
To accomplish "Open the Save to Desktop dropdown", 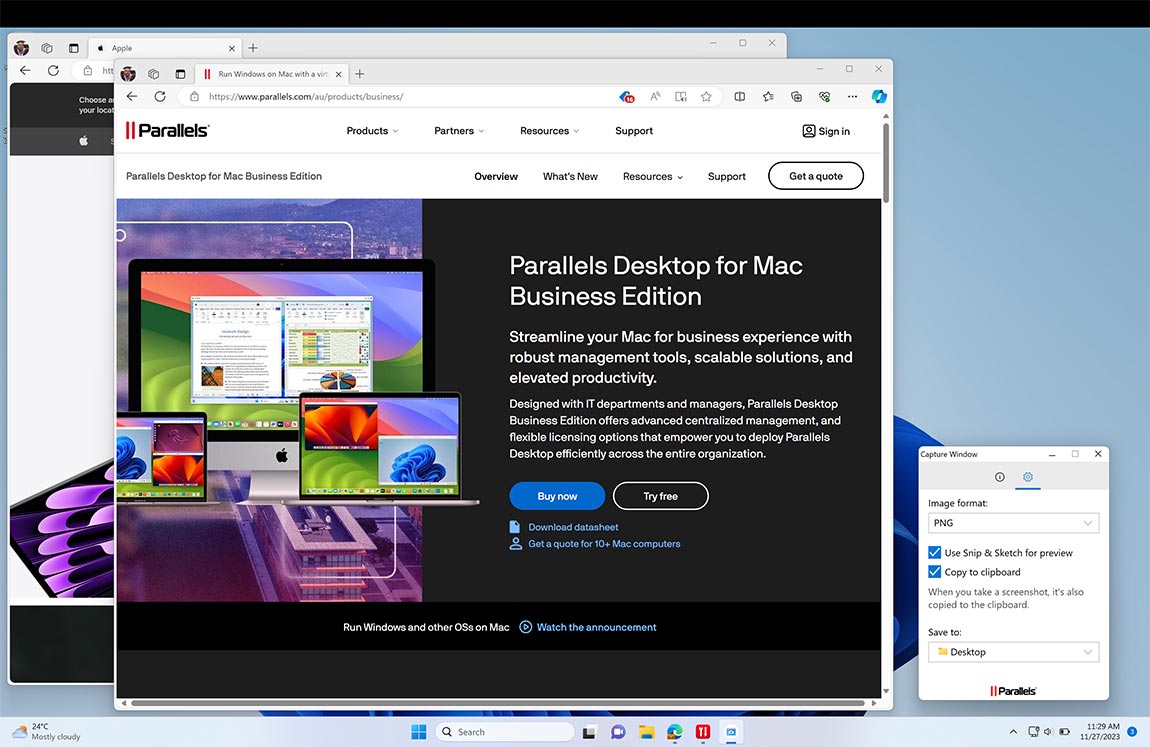I will [1013, 652].
